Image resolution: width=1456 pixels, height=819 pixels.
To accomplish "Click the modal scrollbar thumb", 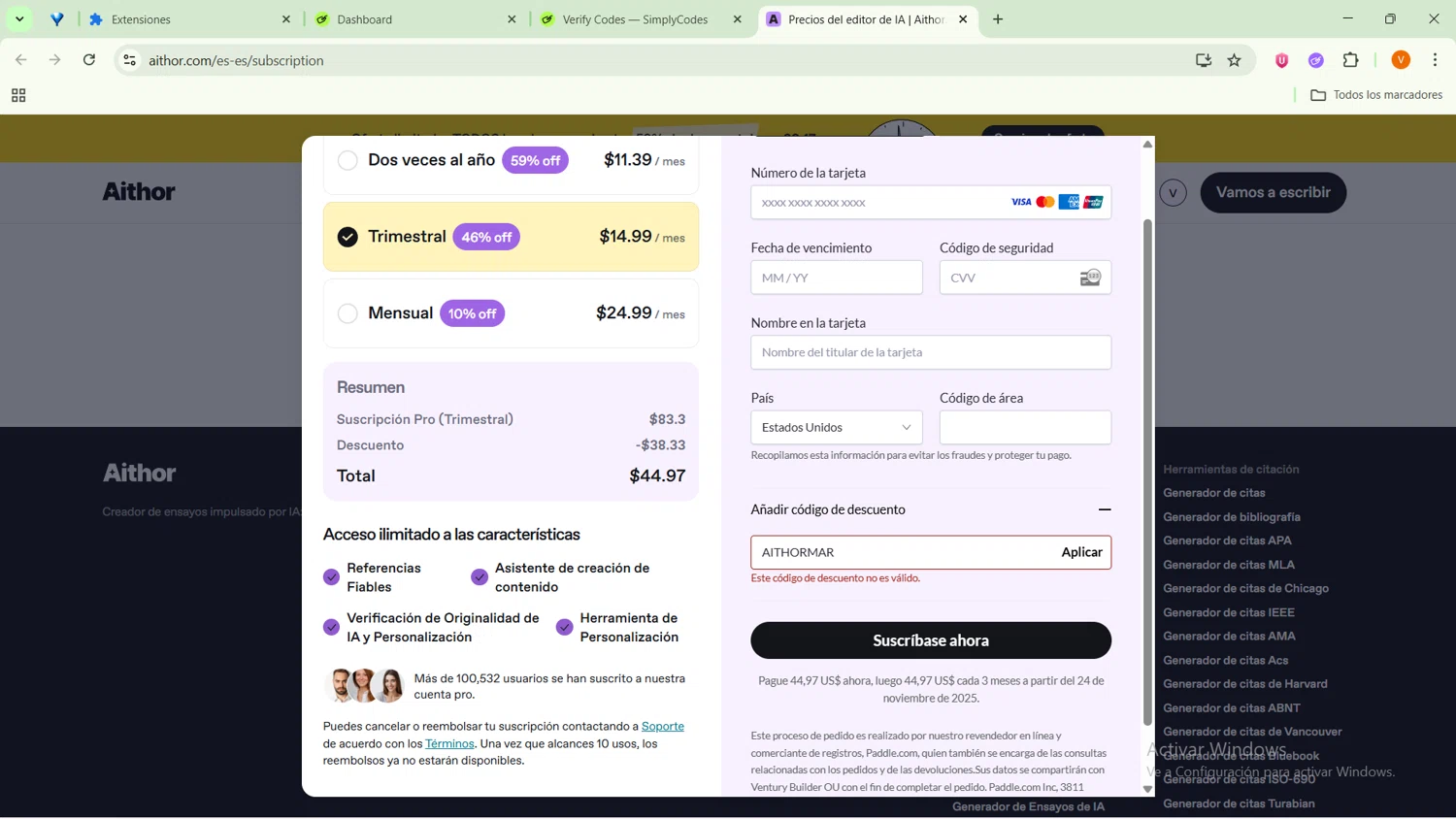I will (x=1147, y=472).
